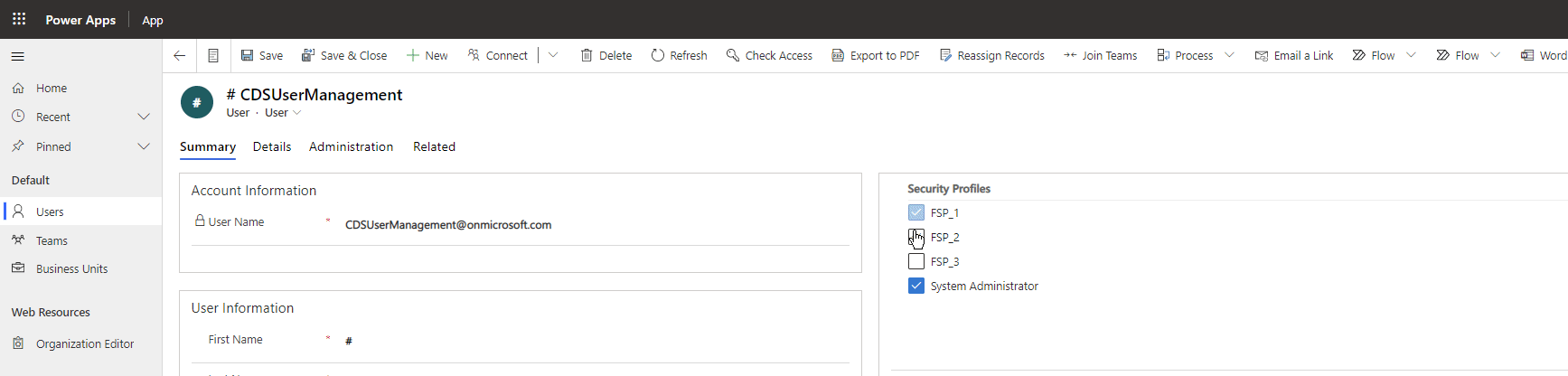Click the Email a Link icon
This screenshot has width=1568, height=376.
pyautogui.click(x=1262, y=55)
